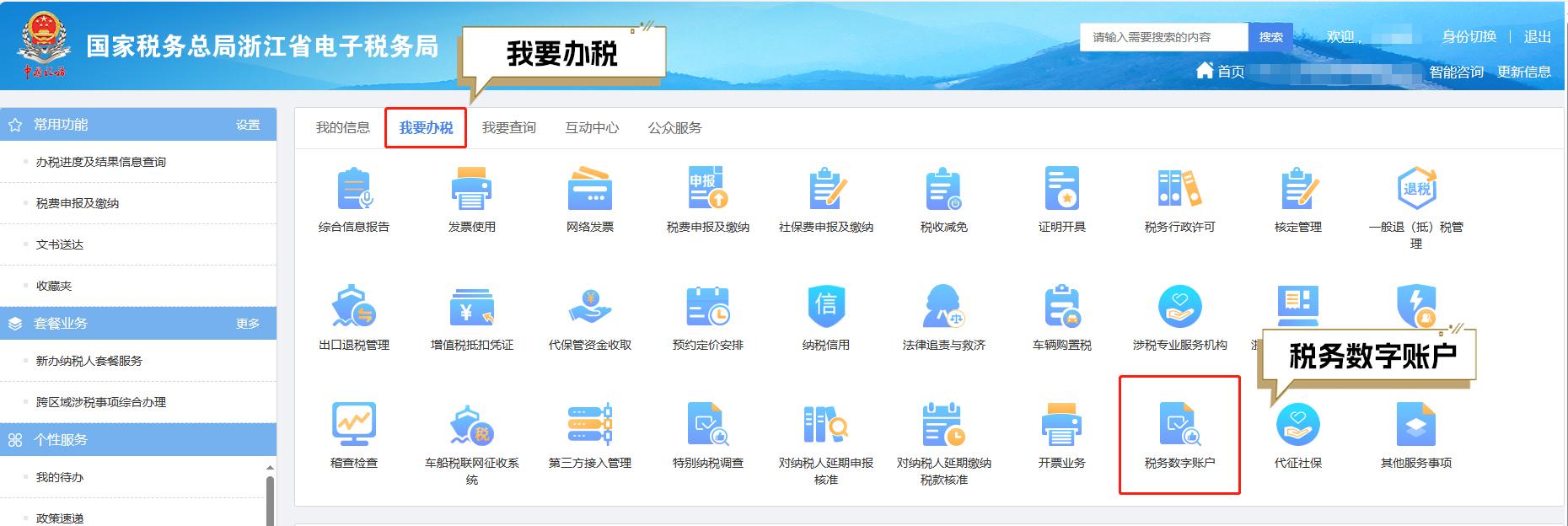The width and height of the screenshot is (1568, 526).
Task: Open 核定管理 icon
Action: pos(1298,188)
